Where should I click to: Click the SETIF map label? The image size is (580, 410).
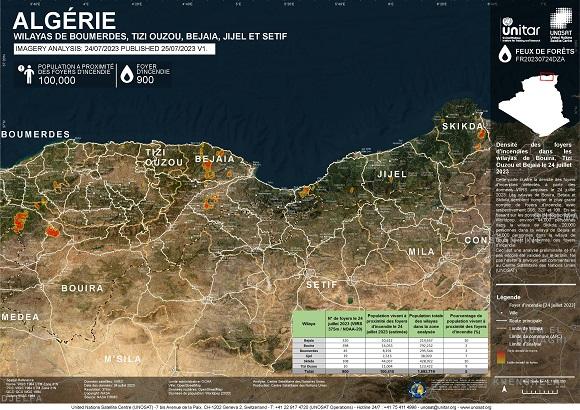click(x=322, y=285)
